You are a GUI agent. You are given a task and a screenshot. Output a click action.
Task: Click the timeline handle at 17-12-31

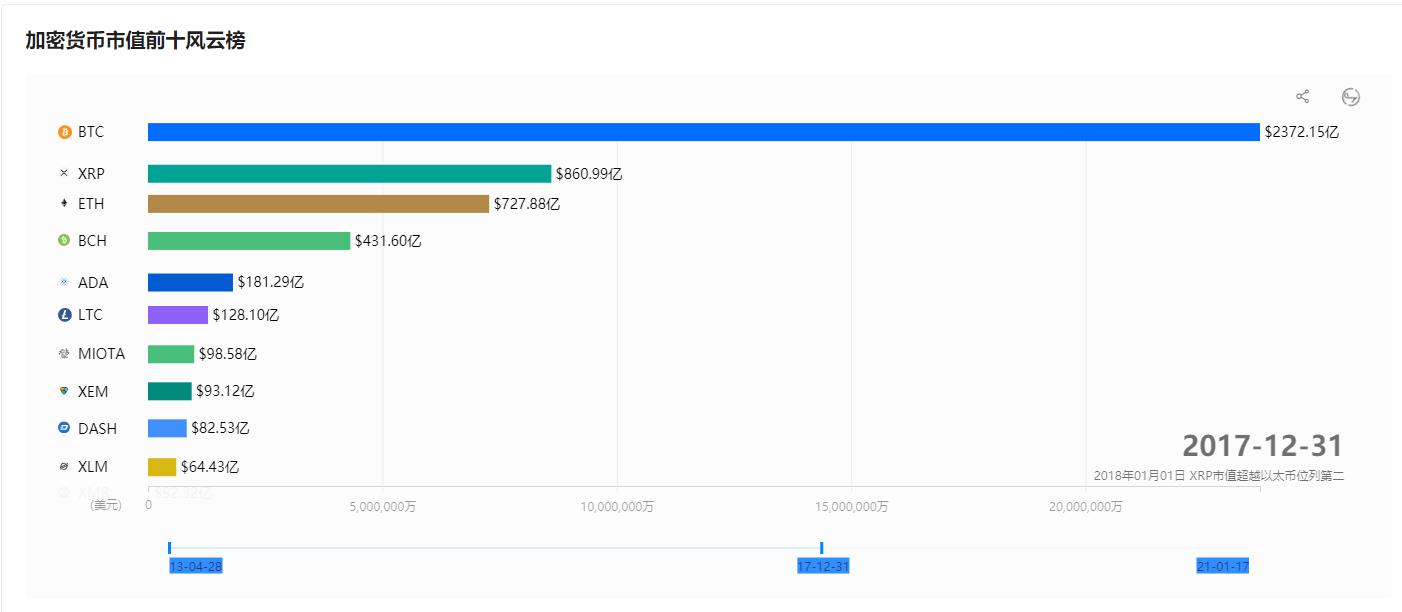click(821, 548)
